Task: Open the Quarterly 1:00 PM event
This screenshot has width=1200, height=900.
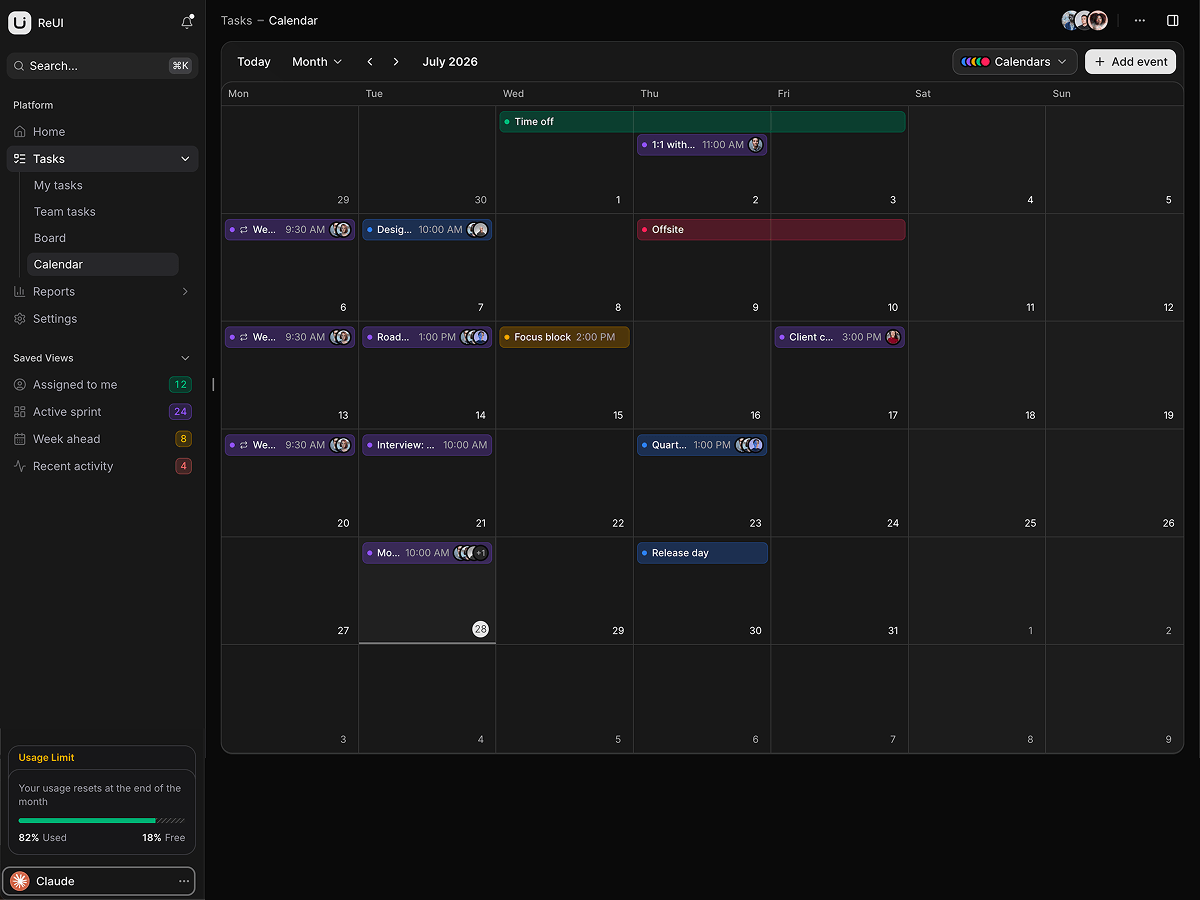Action: [702, 445]
